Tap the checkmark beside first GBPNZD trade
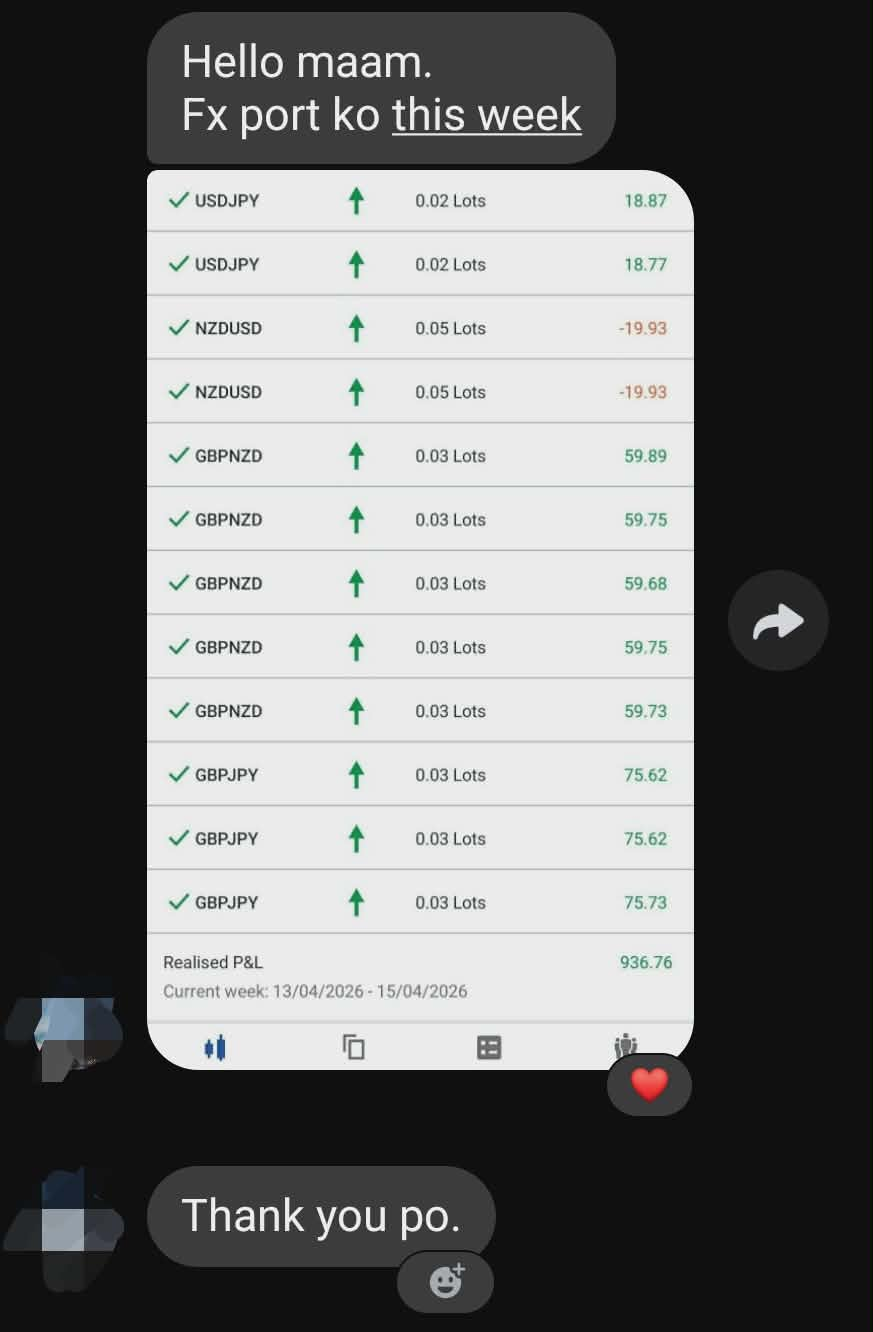 179,456
